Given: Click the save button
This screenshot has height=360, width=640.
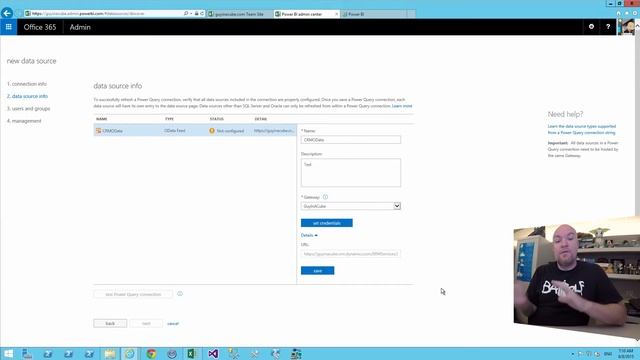Looking at the screenshot, I should pyautogui.click(x=318, y=271).
